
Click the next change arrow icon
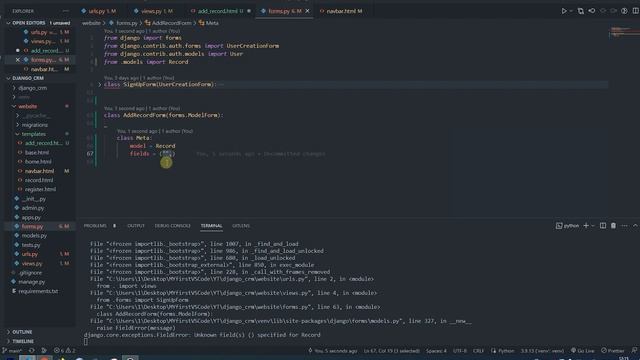pos(613,11)
